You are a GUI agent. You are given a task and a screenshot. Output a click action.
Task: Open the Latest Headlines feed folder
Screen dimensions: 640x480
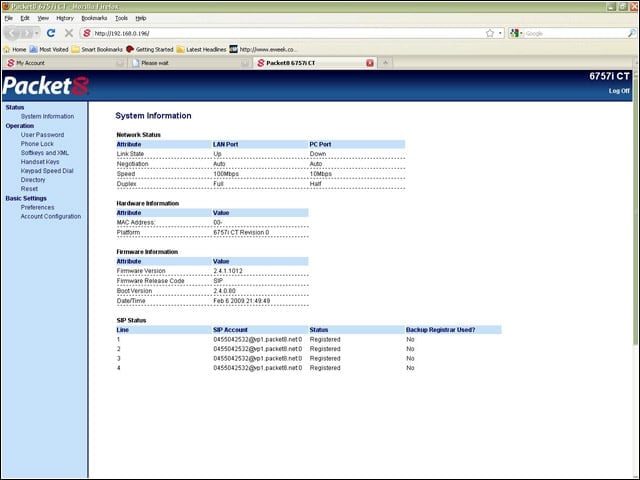coord(201,49)
